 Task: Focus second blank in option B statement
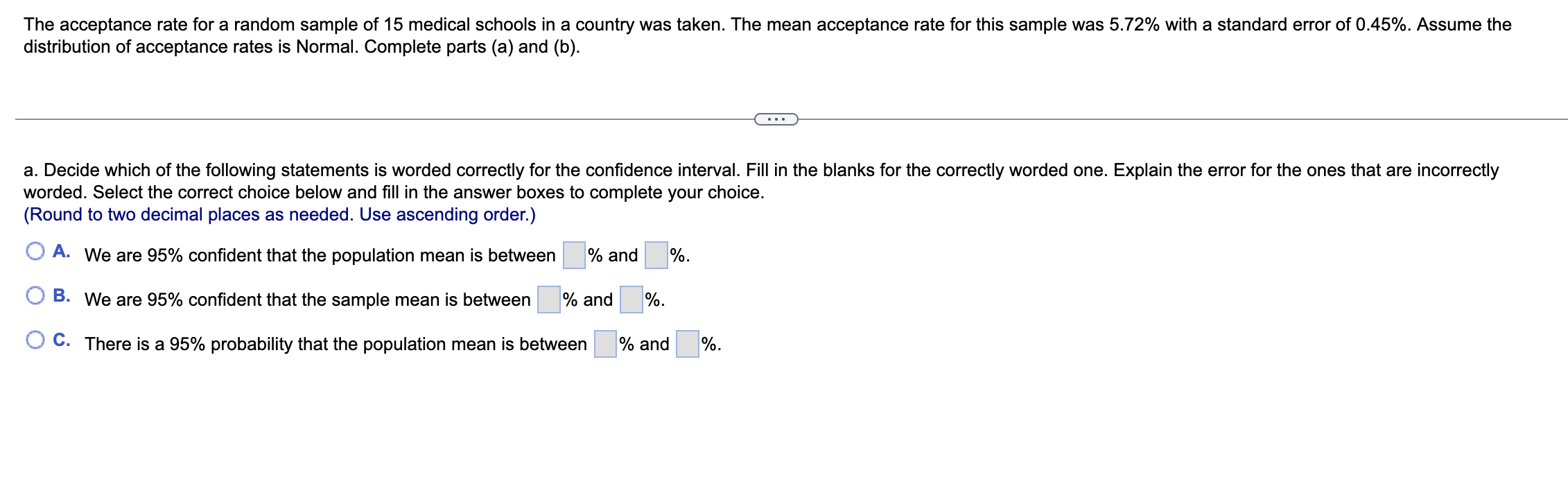(x=631, y=300)
